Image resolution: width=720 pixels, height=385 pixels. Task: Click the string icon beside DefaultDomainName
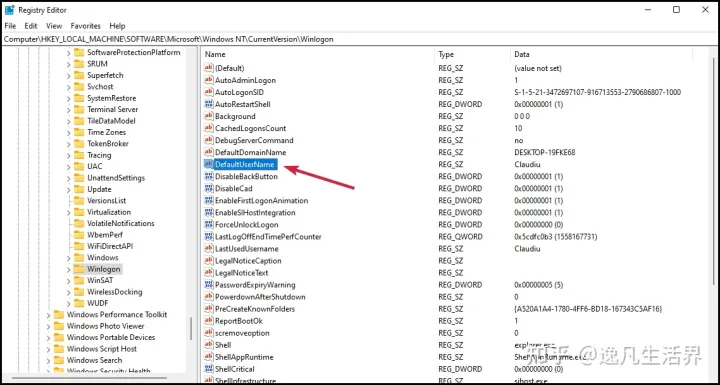(209, 152)
